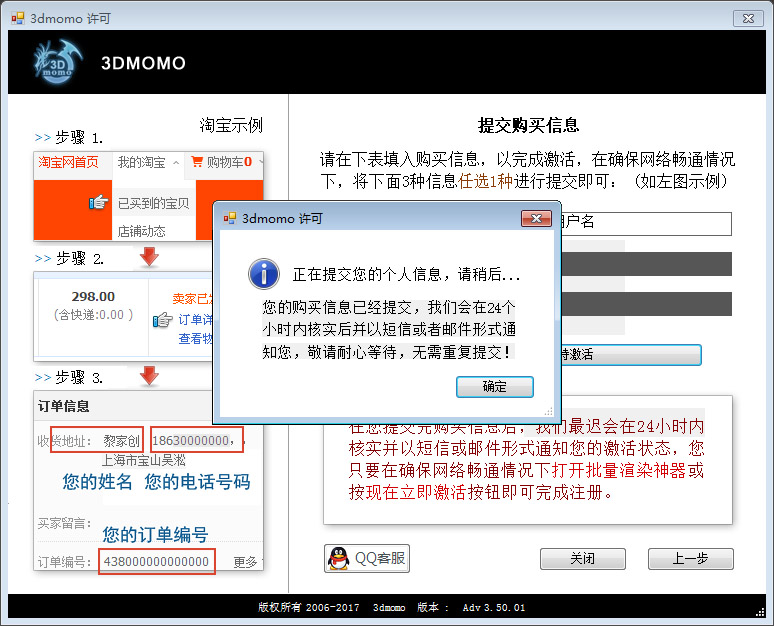
Task: Click the 购物车 shopping cart icon
Action: 197,161
